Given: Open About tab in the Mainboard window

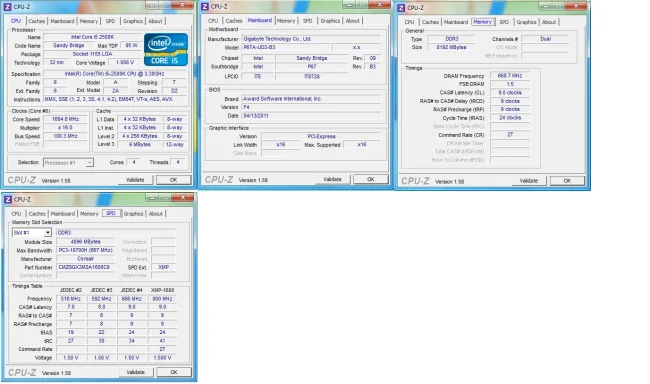Looking at the screenshot, I should 353,21.
